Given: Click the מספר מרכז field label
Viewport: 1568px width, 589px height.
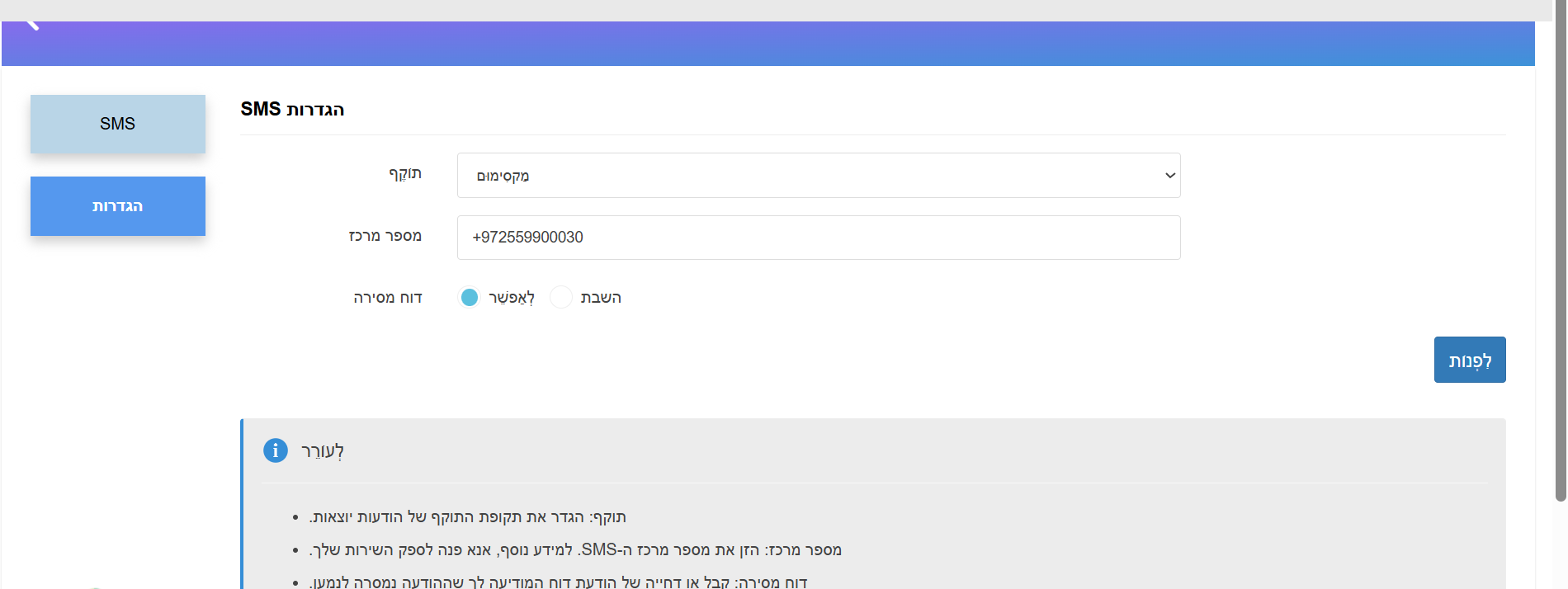Looking at the screenshot, I should 385,236.
